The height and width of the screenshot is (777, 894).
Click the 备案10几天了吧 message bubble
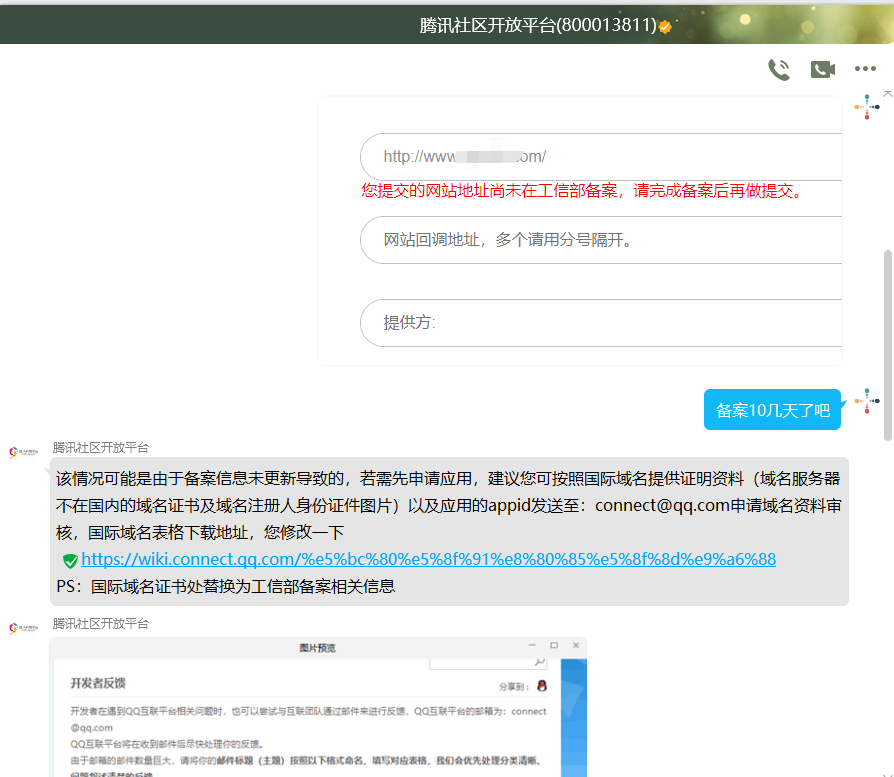click(772, 410)
